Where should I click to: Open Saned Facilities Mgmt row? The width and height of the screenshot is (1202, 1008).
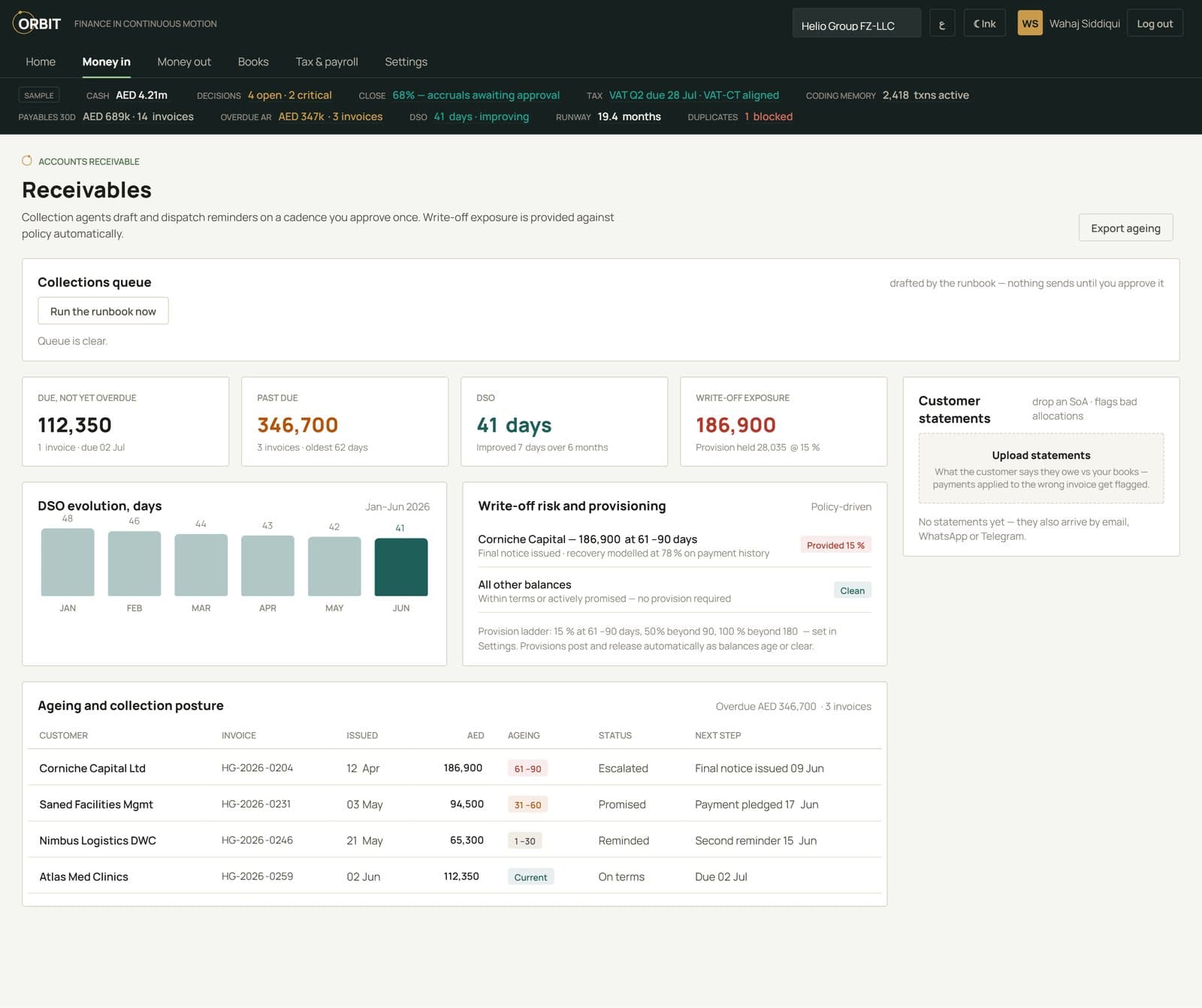pos(455,804)
